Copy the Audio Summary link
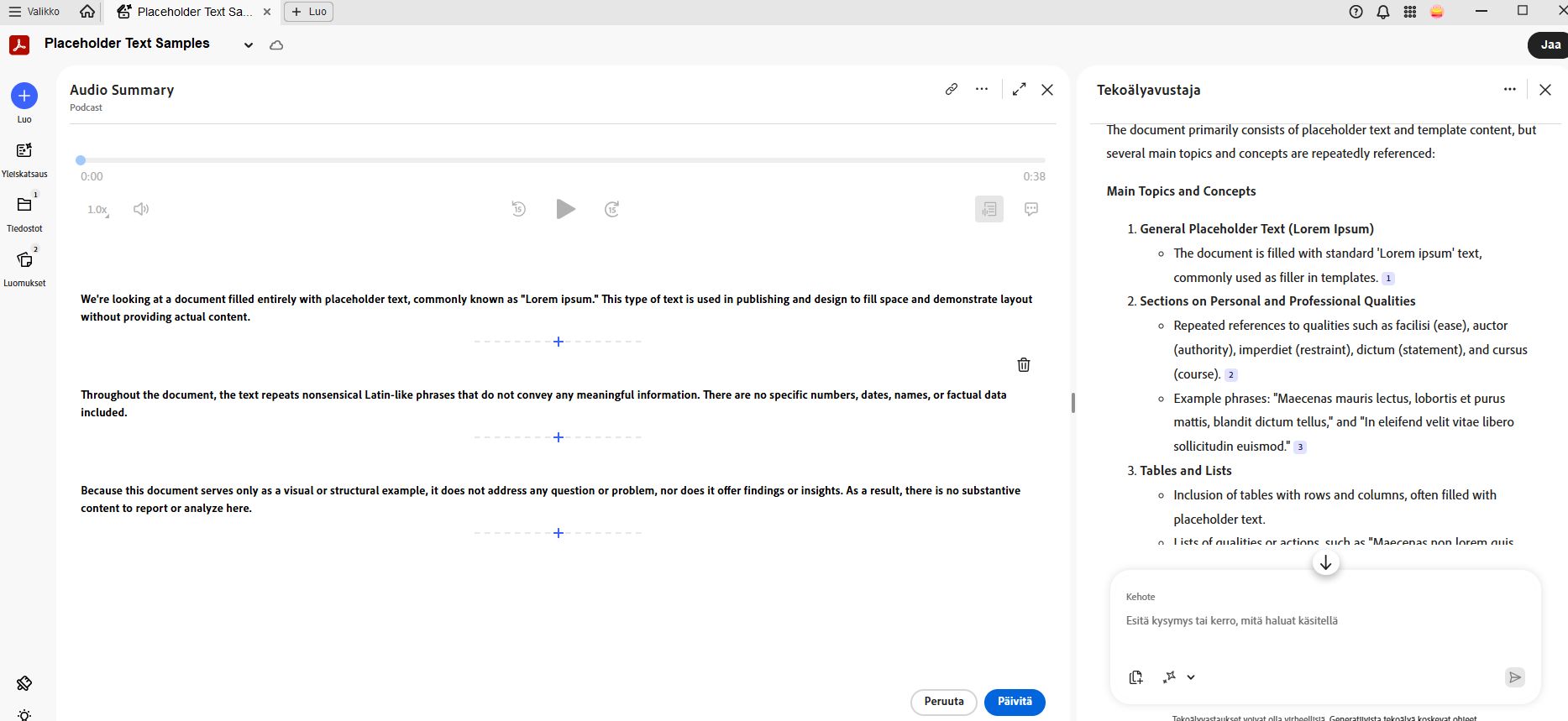Viewport: 1568px width, 721px height. [x=952, y=89]
